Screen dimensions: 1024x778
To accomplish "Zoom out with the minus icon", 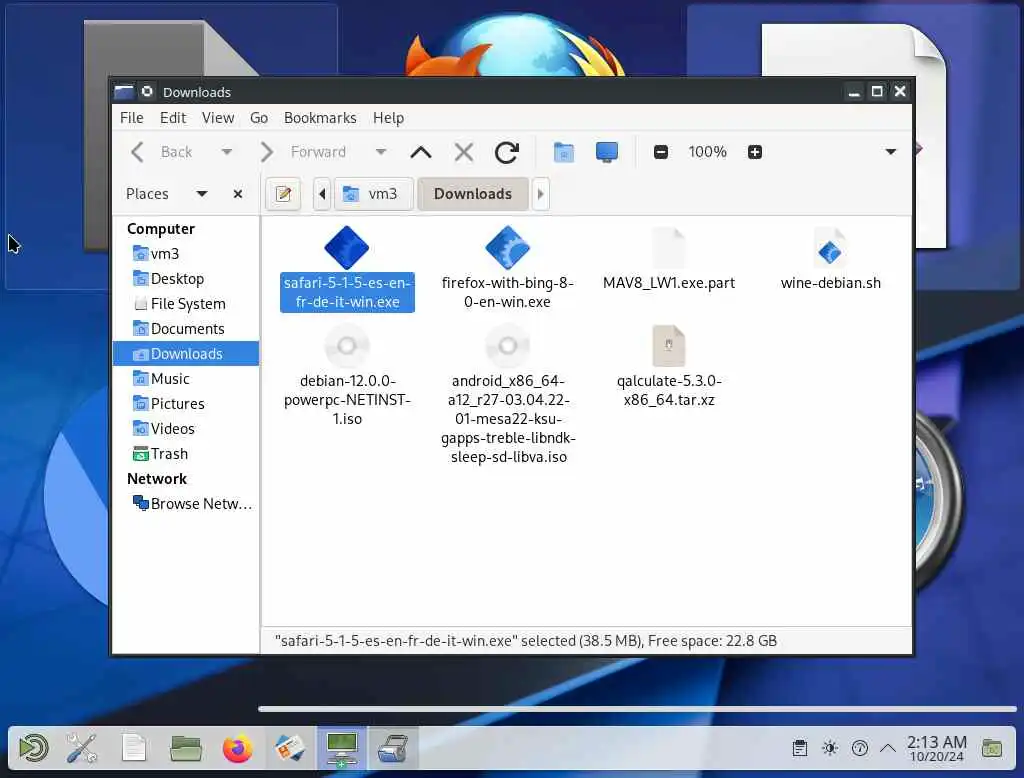I will coord(661,152).
